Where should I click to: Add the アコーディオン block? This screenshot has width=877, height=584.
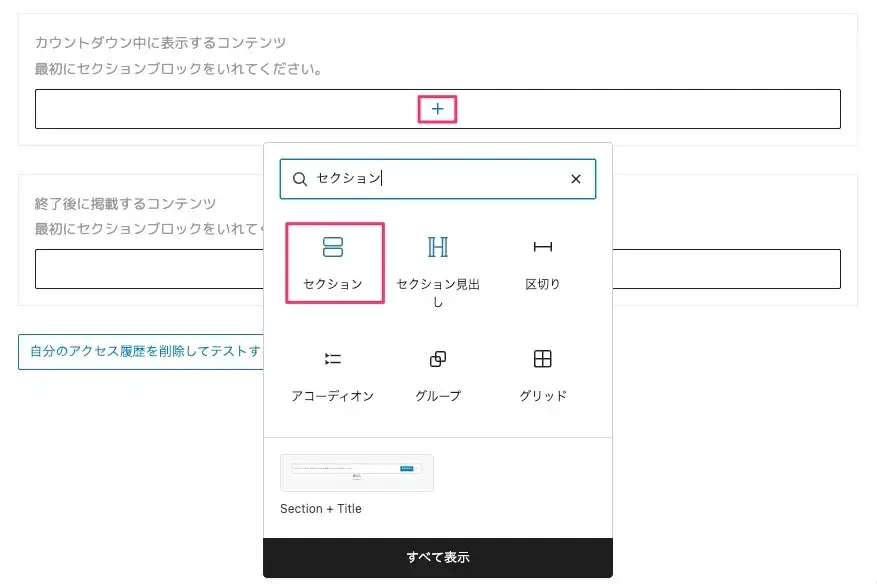[x=333, y=359]
